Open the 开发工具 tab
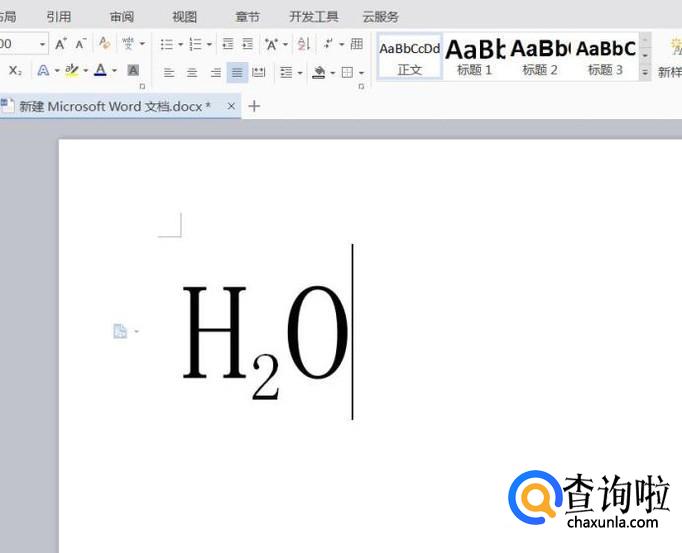 (314, 17)
